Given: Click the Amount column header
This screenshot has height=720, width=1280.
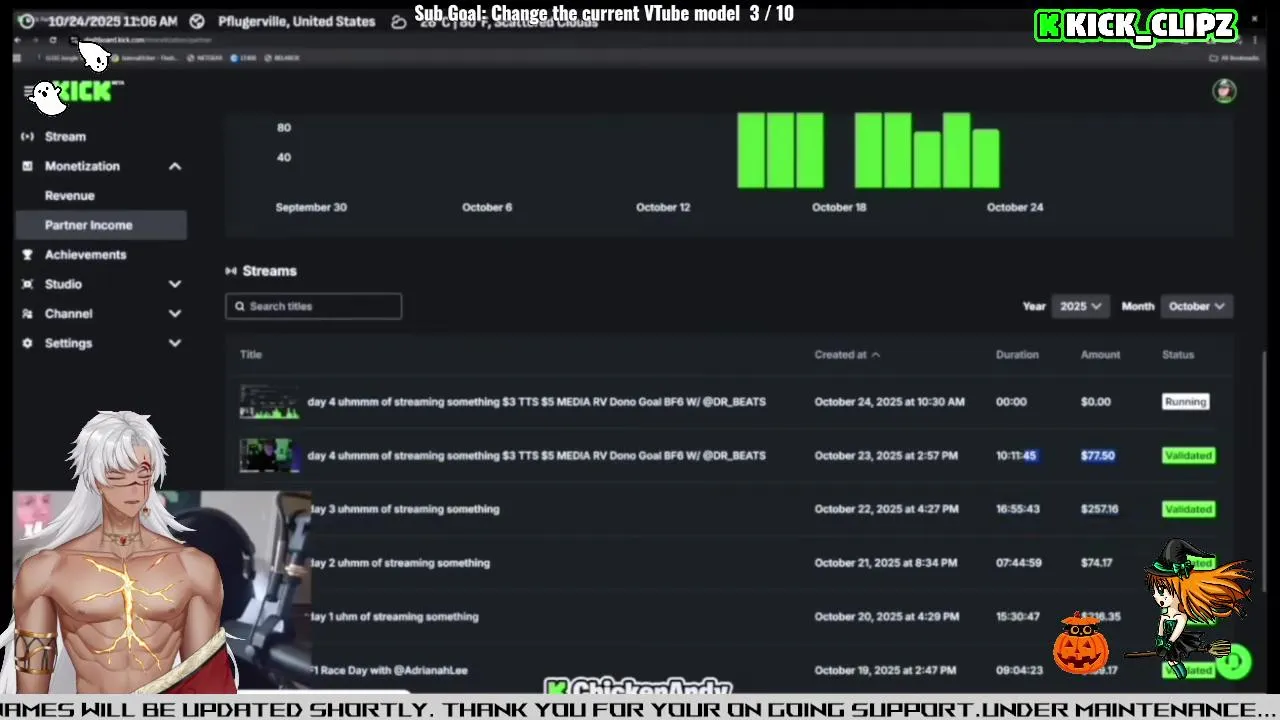Looking at the screenshot, I should (x=1100, y=355).
